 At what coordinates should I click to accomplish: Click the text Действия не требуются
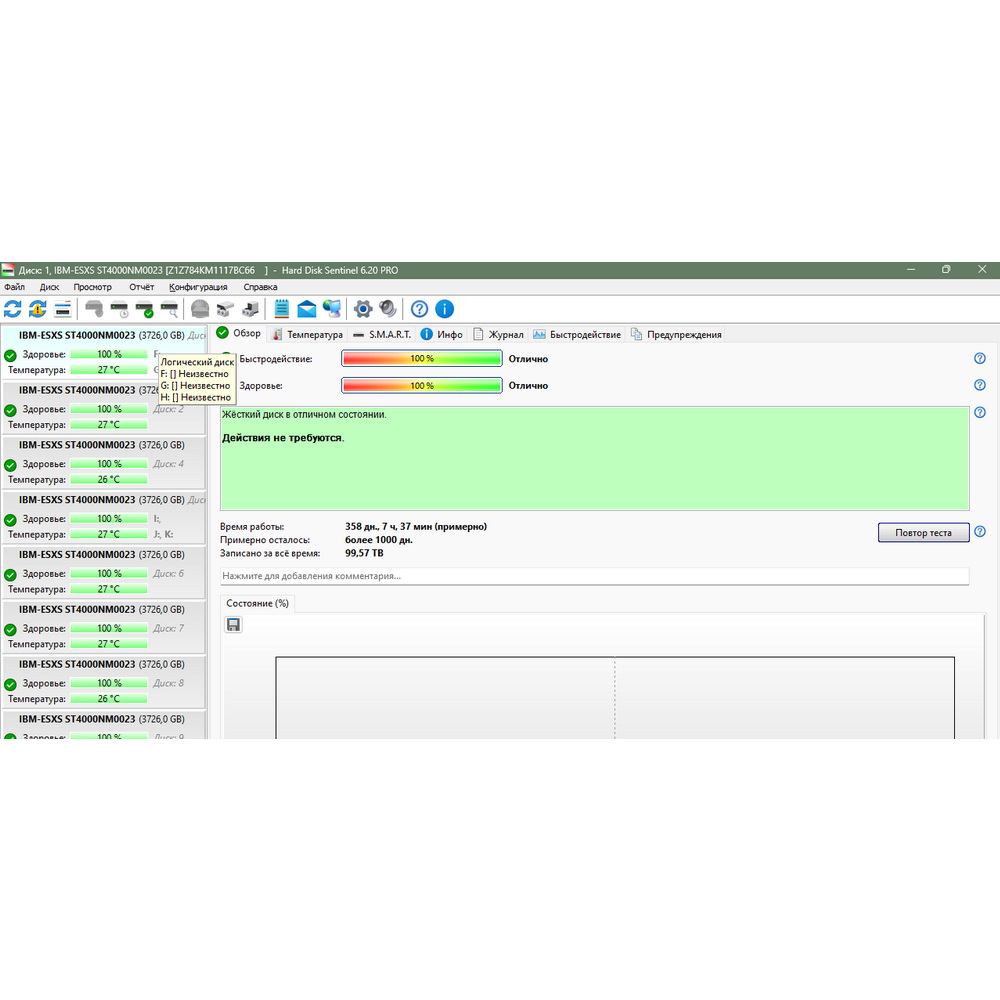[x=283, y=438]
